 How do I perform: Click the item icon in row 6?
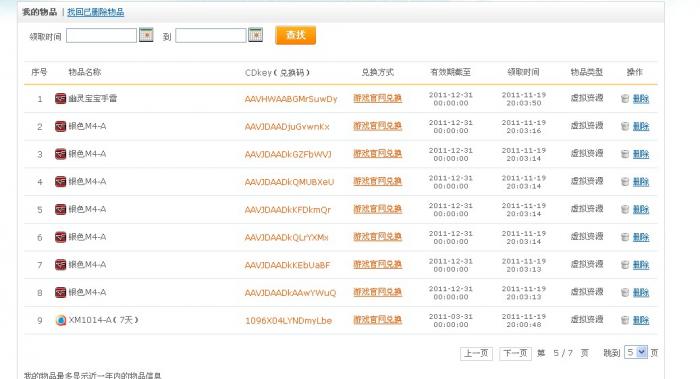click(60, 237)
